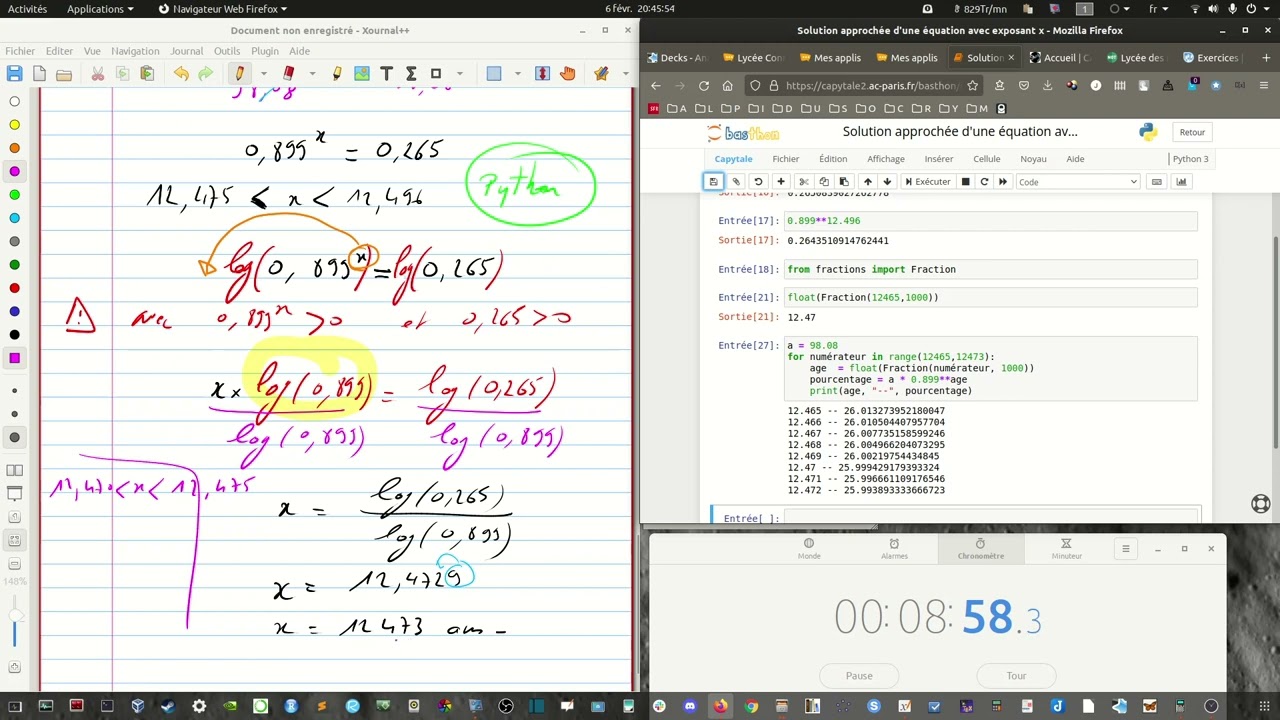The image size is (1280, 720).
Task: Click the Cut scissors icon in Xournal++
Action: [98, 73]
